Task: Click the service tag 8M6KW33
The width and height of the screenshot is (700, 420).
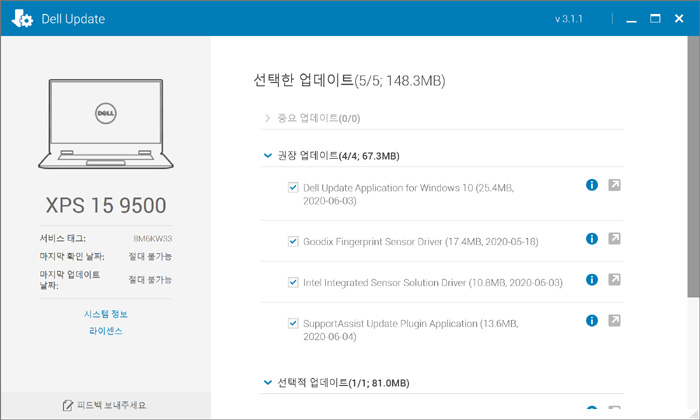Action: pos(153,239)
